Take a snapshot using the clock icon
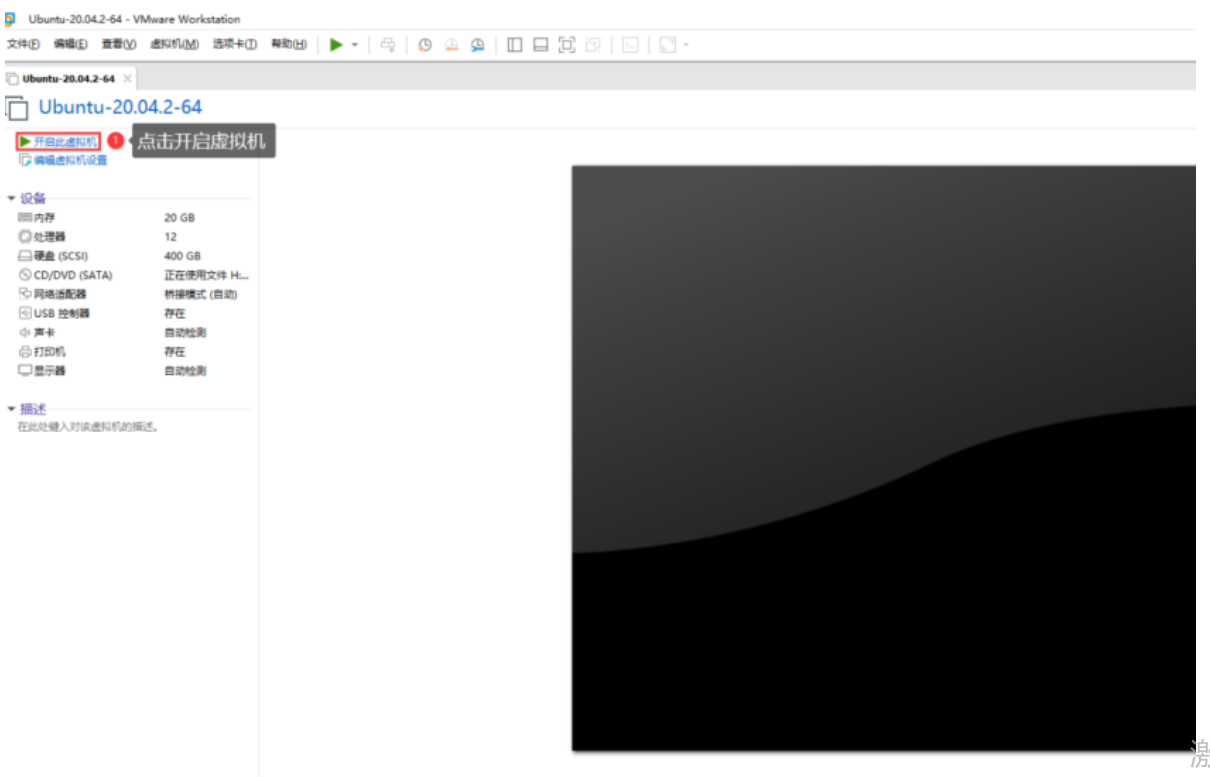Viewport: 1210px width, 777px height. (x=425, y=44)
